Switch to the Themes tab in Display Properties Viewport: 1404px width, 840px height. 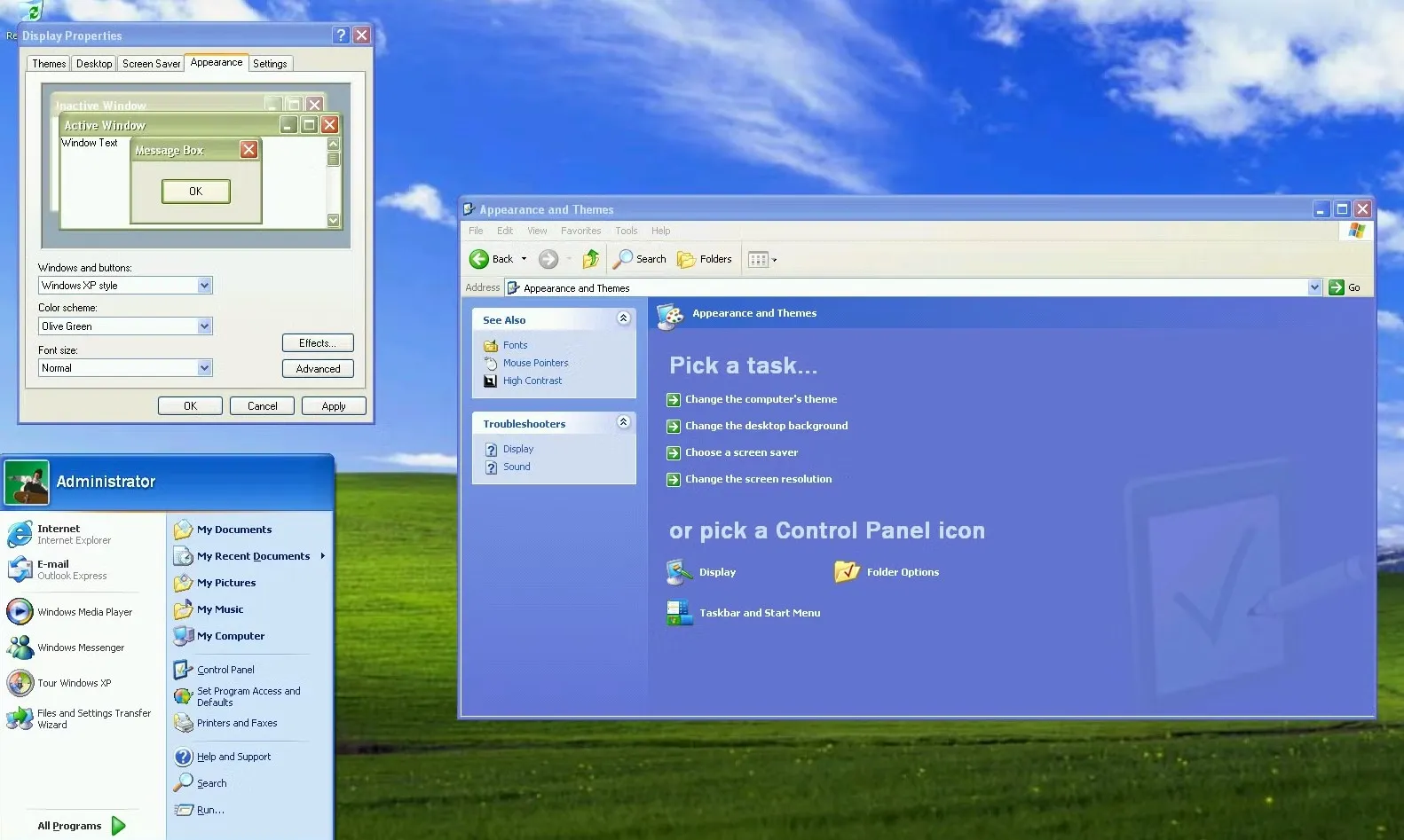49,64
